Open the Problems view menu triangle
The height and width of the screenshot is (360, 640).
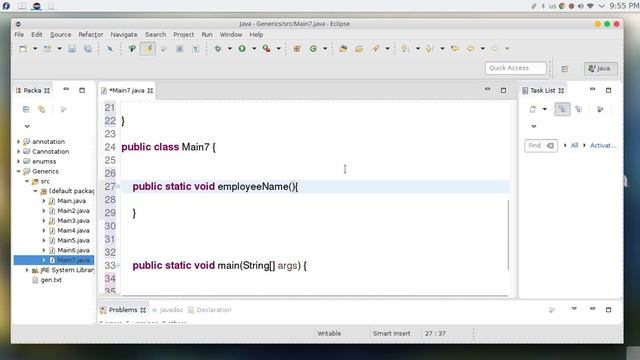pyautogui.click(x=574, y=309)
